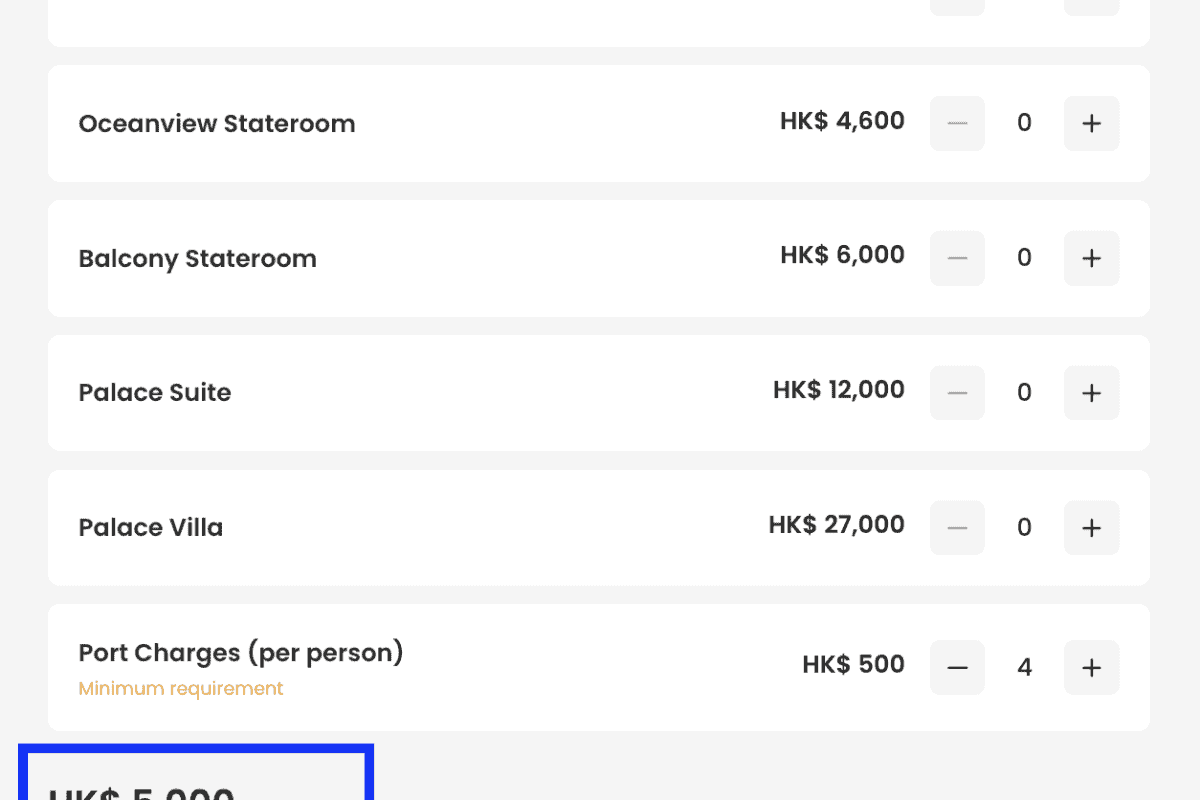Click the Minimum requirement note
This screenshot has height=800, width=1200.
coord(181,689)
